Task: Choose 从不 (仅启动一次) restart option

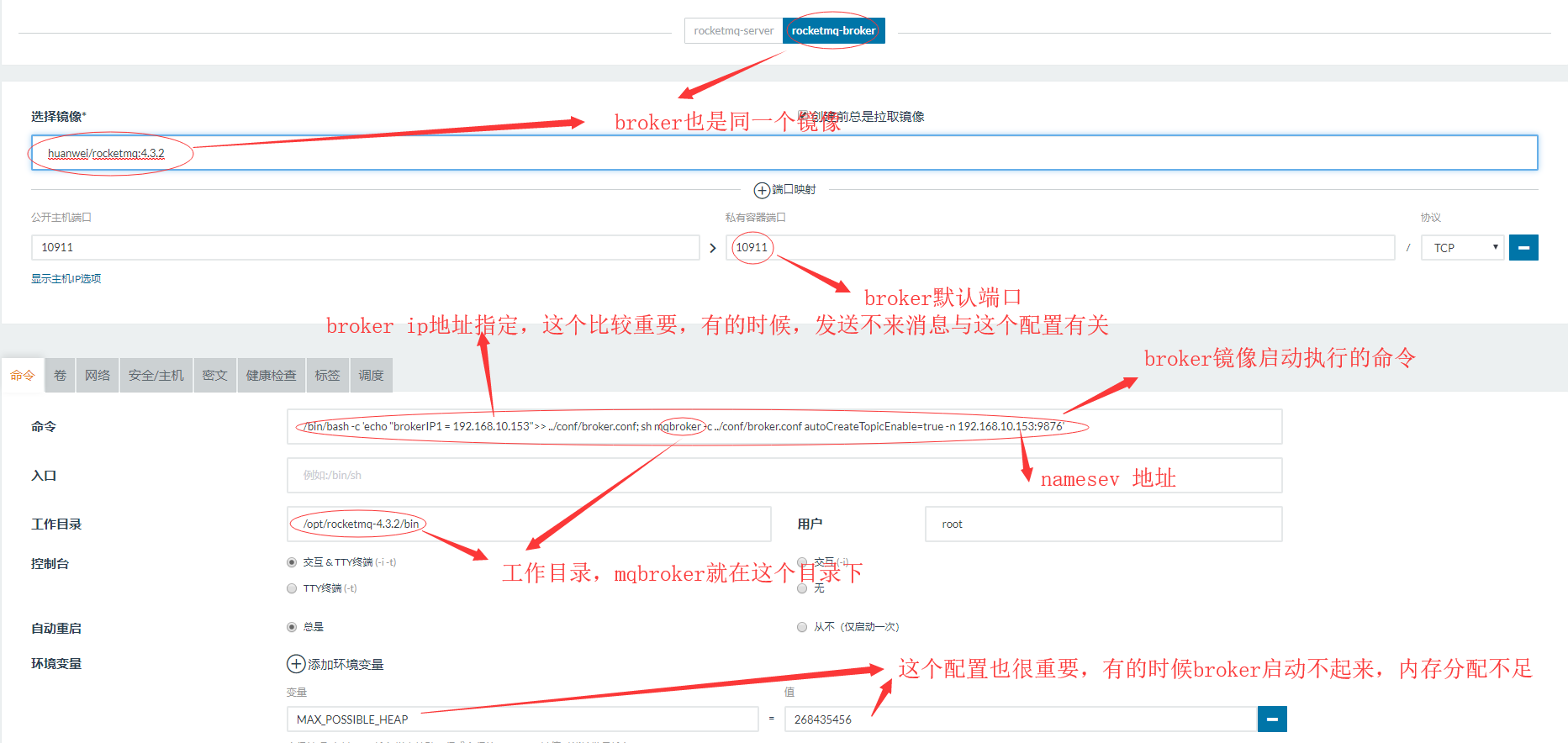Action: click(802, 627)
